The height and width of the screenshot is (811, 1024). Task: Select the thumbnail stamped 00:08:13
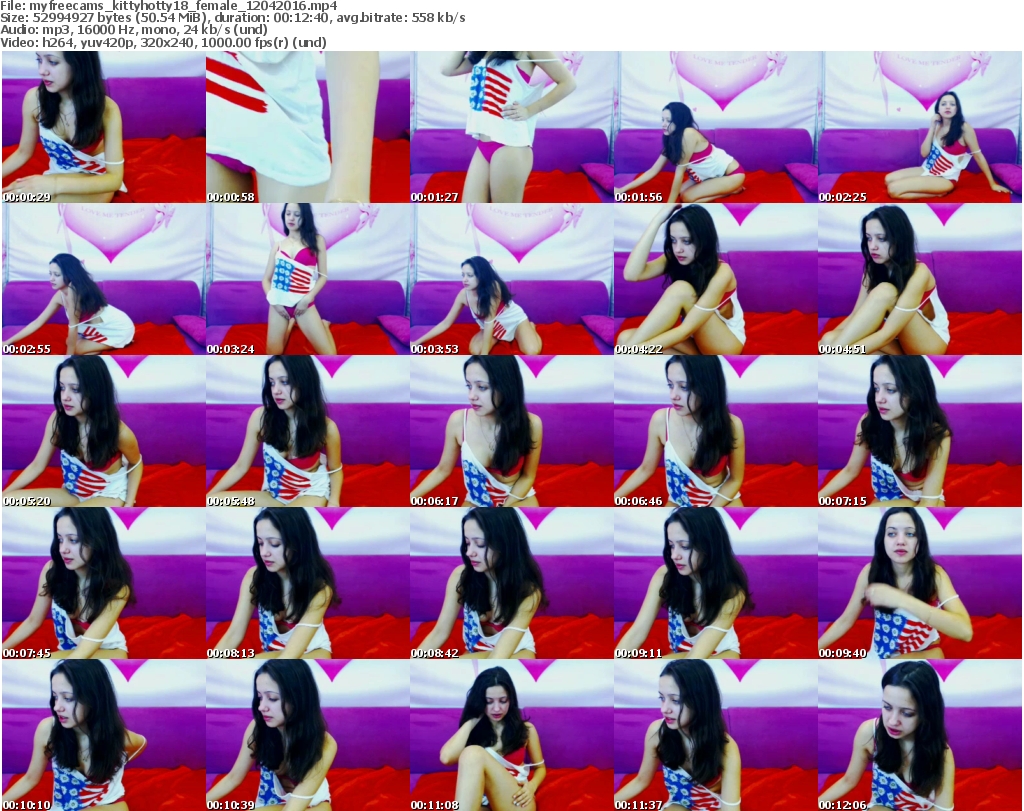308,583
